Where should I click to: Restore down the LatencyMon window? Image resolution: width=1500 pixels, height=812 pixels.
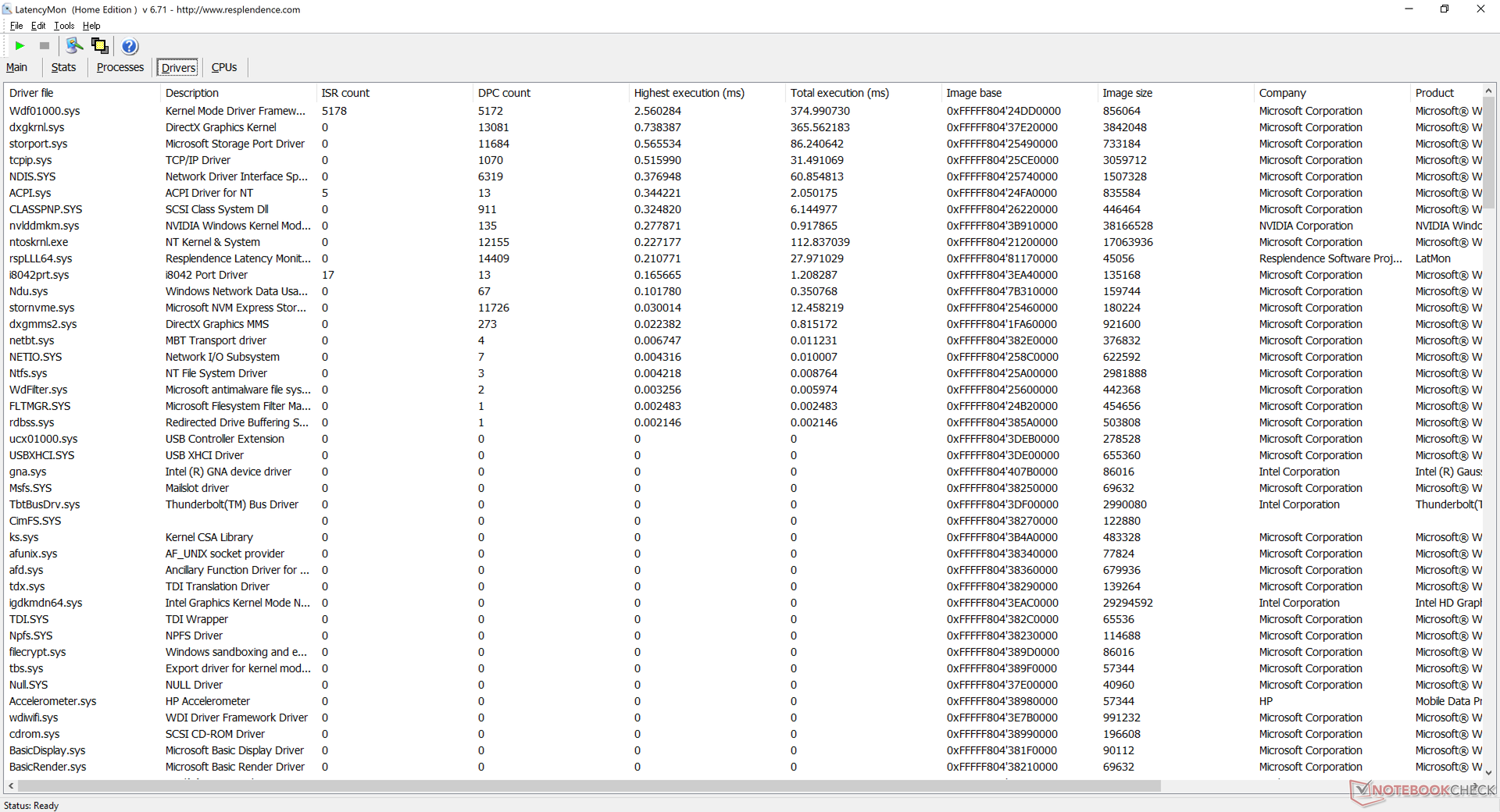click(x=1445, y=9)
